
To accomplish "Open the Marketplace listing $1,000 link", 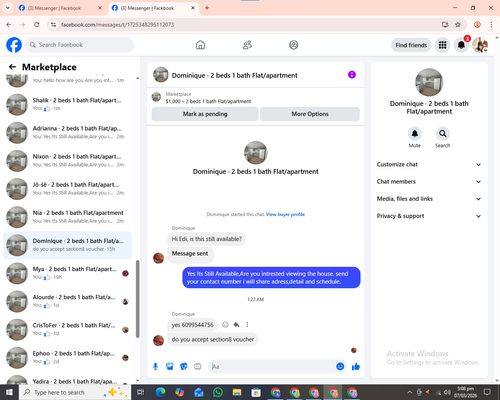I will coord(208,101).
